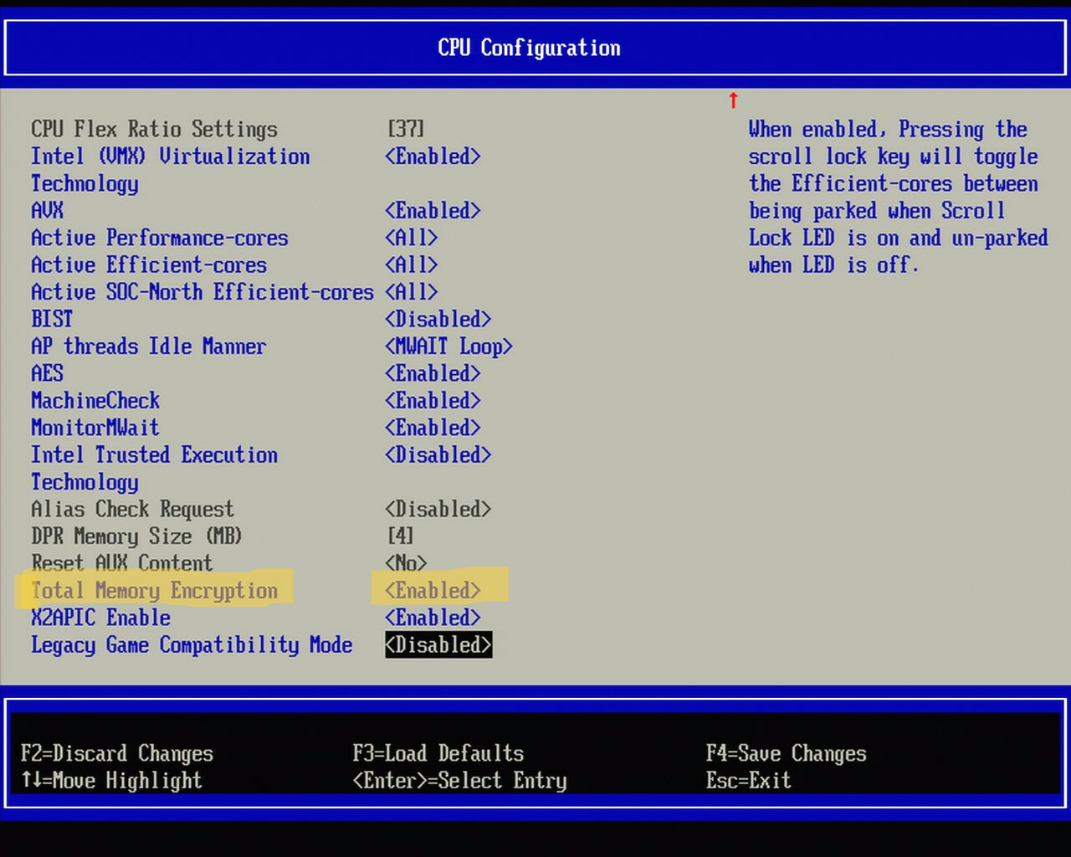Enable Intel Trusted Execution Technology
Viewport: 1071px width, 857px height.
tap(437, 455)
